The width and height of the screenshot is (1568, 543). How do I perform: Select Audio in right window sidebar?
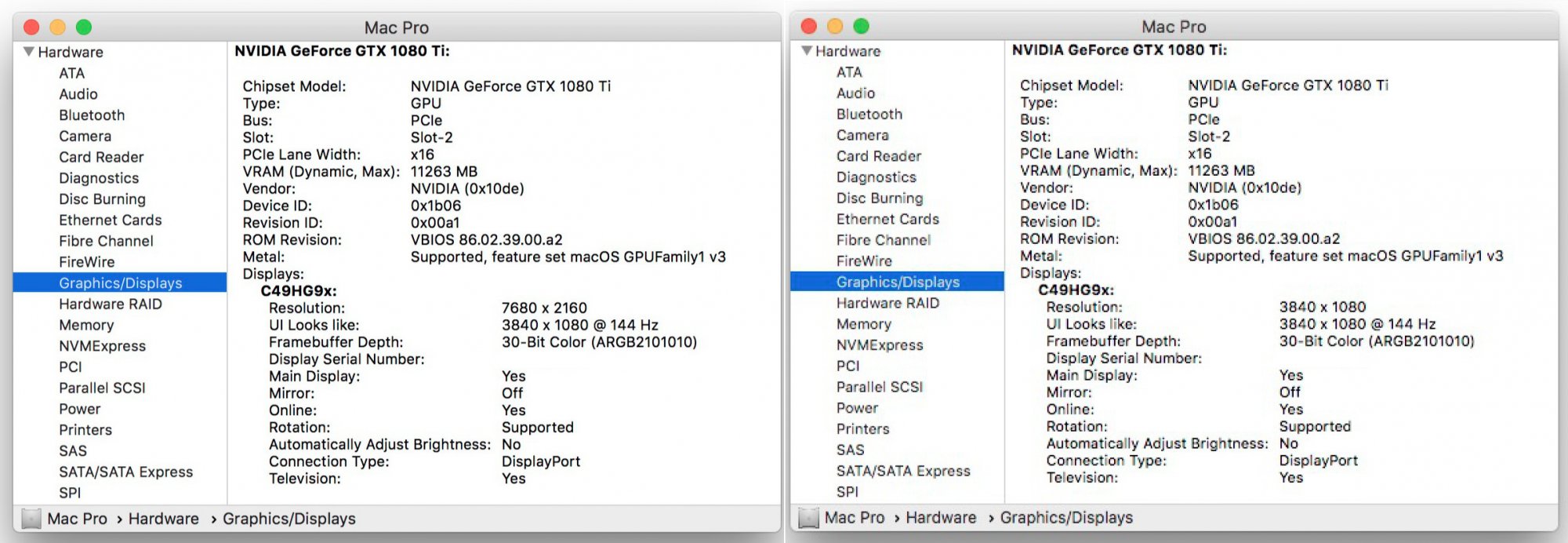[x=855, y=93]
